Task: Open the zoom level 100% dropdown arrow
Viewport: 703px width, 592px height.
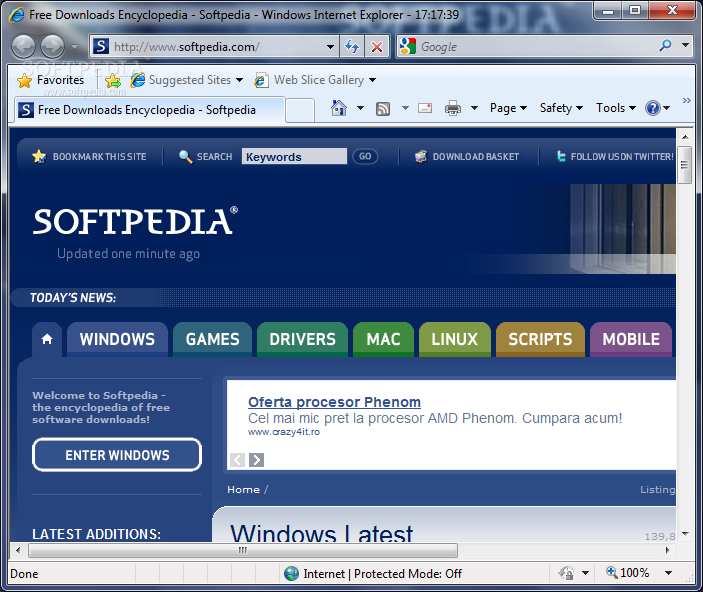Action: click(668, 573)
